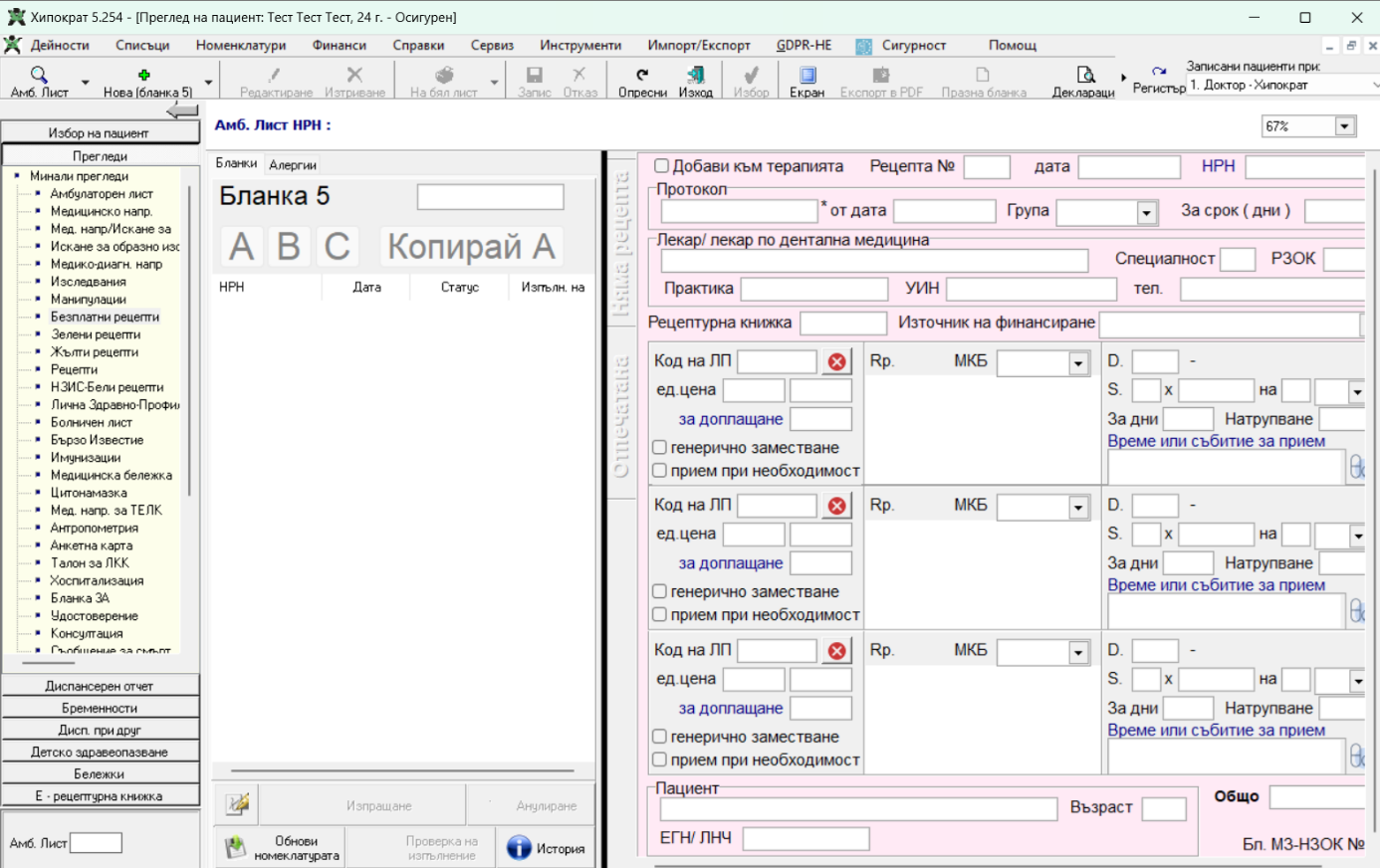The width and height of the screenshot is (1380, 868).
Task: Open Декларации toolbar icon
Action: tap(1085, 75)
